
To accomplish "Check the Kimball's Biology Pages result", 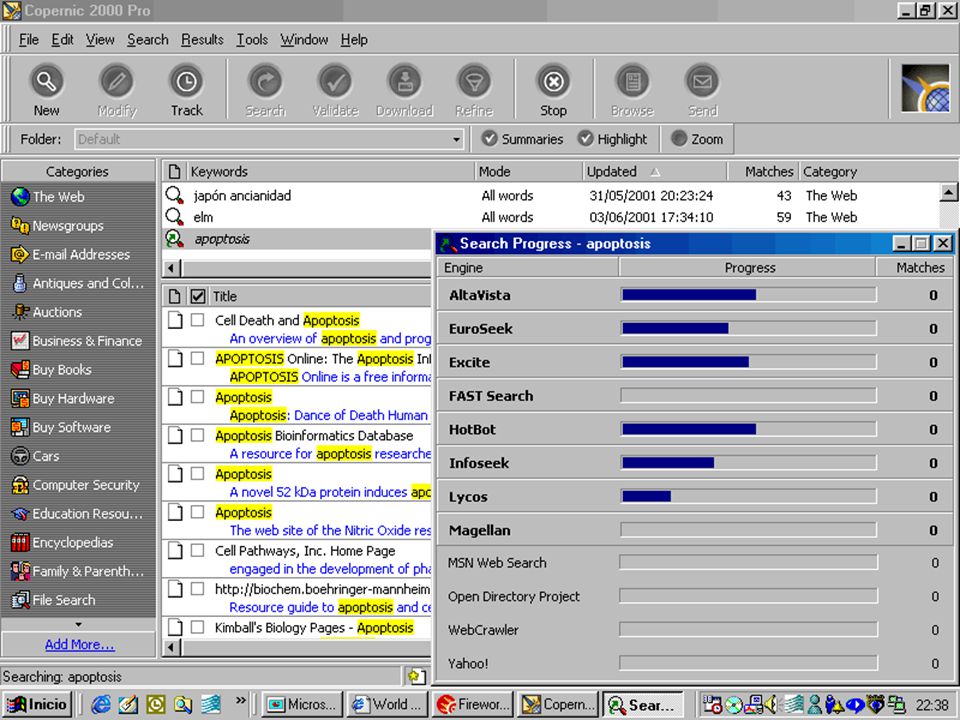I will [197, 627].
